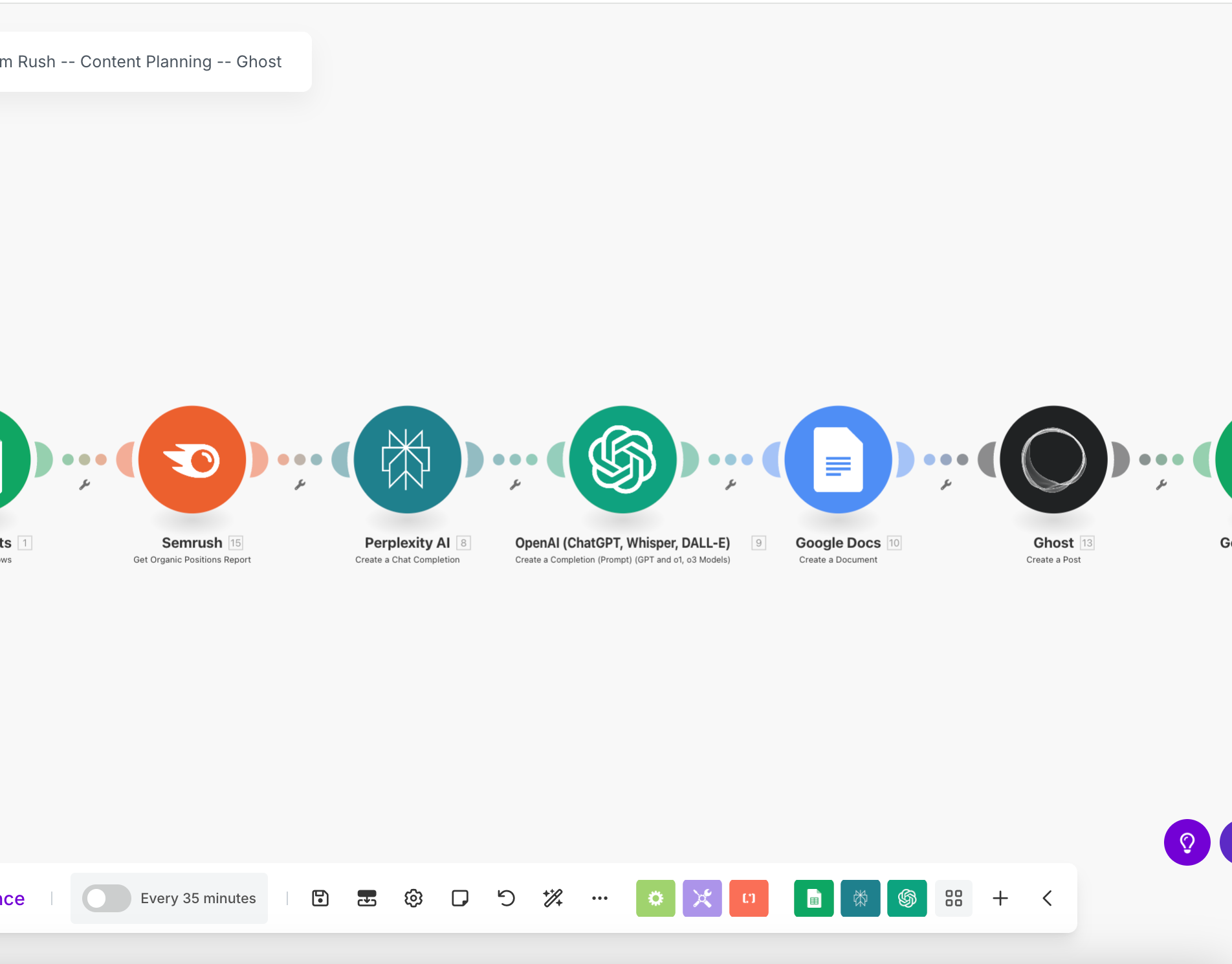The height and width of the screenshot is (964, 1232).
Task: Click the "Get Organic Positions Report" label
Action: click(x=192, y=560)
